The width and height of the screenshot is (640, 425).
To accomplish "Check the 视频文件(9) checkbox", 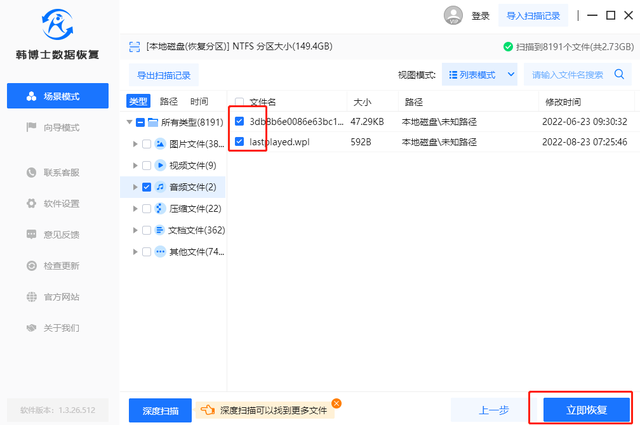I will pos(147,165).
